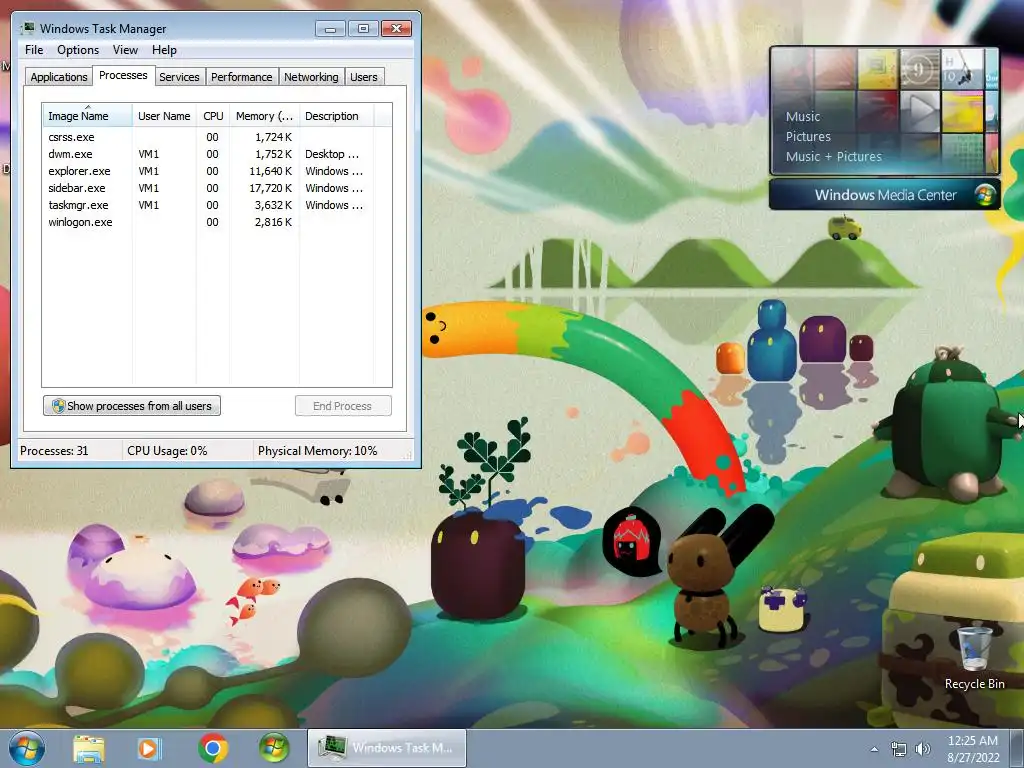The width and height of the screenshot is (1024, 768).
Task: Switch to the Performance tab
Action: point(241,77)
